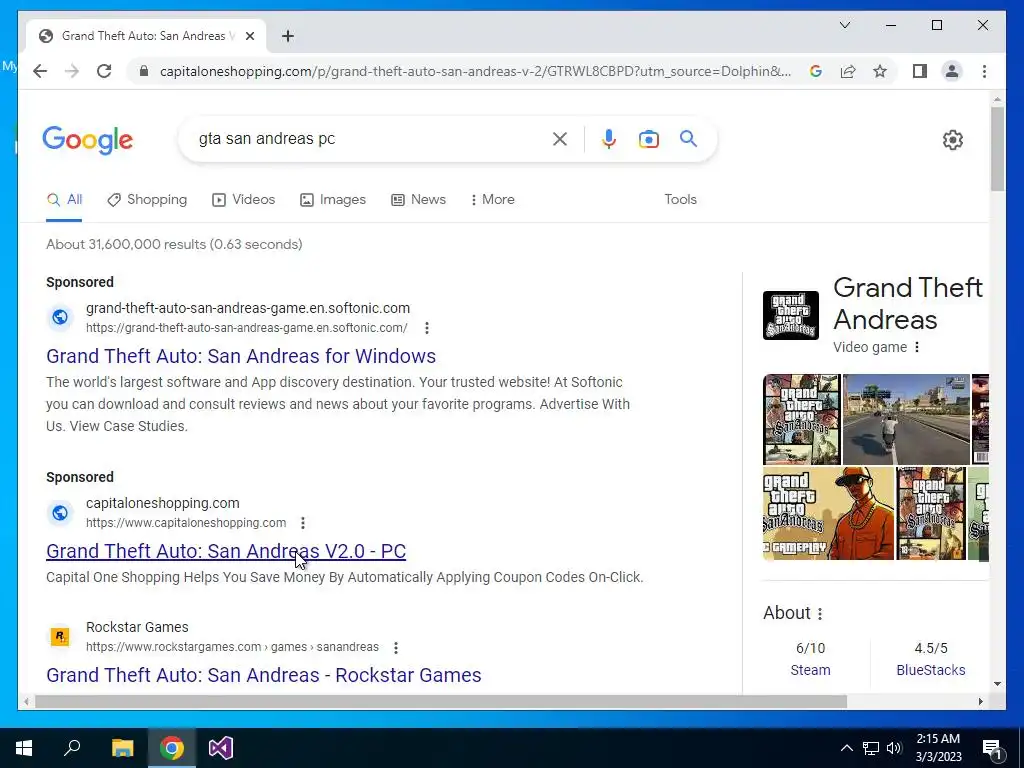
Task: Open the Windows Start menu
Action: (x=24, y=748)
